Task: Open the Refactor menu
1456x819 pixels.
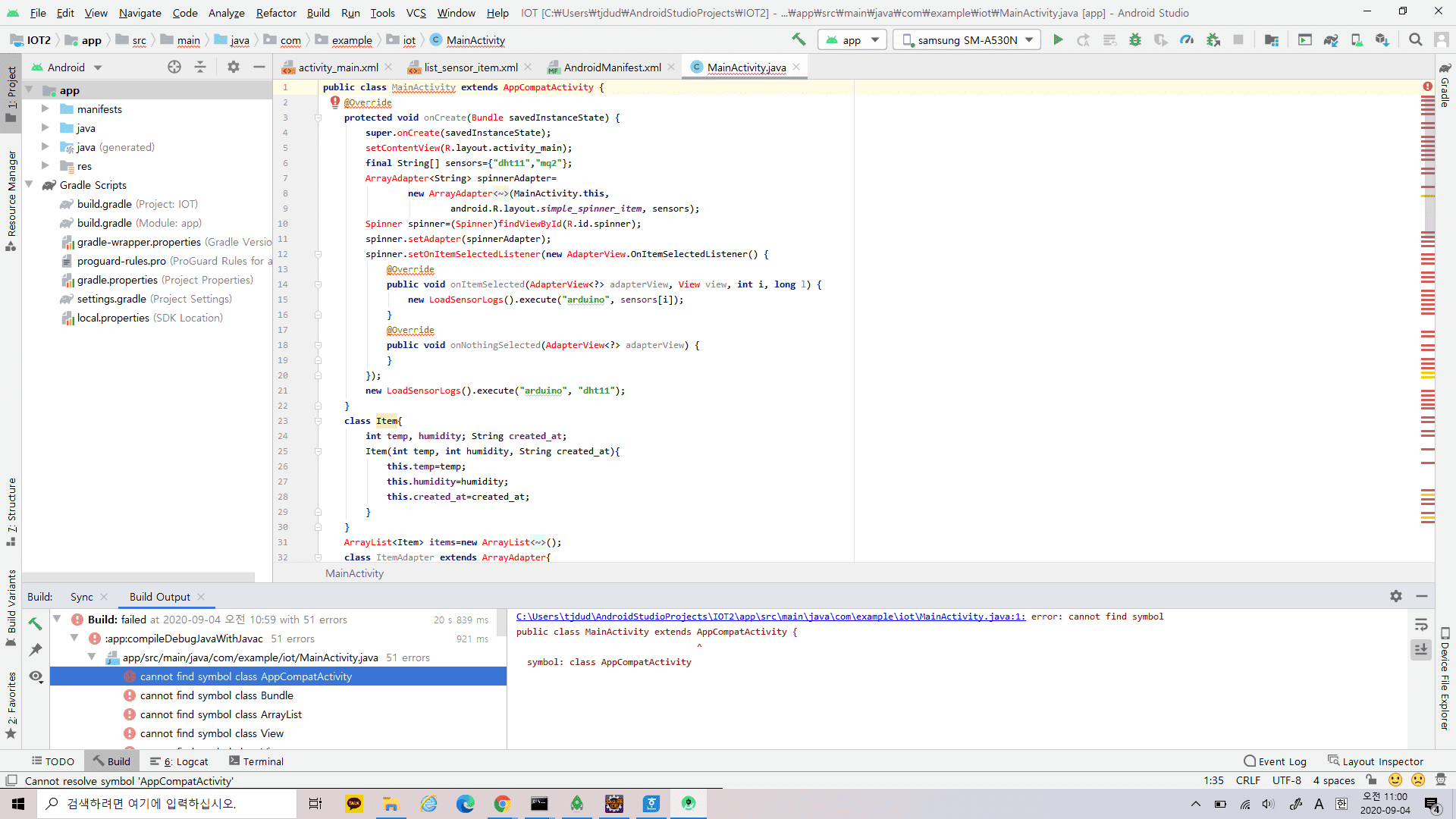Action: (276, 13)
